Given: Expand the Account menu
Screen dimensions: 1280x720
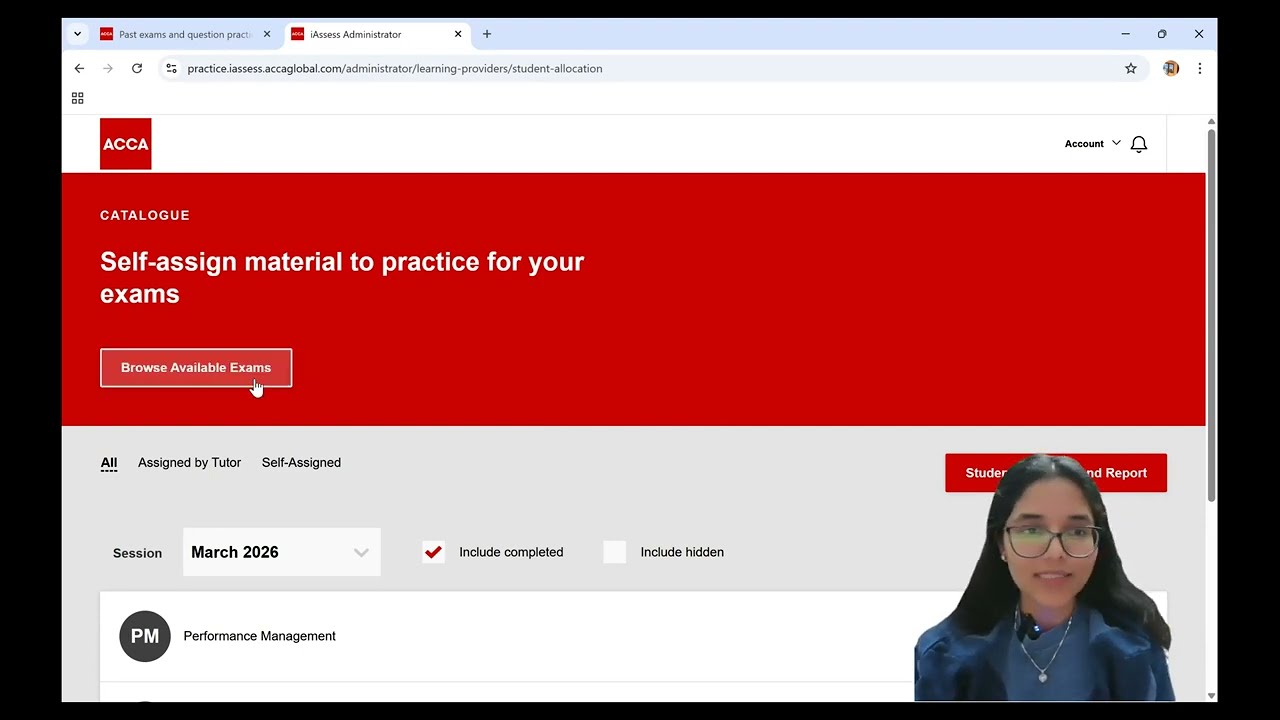Looking at the screenshot, I should 1092,144.
